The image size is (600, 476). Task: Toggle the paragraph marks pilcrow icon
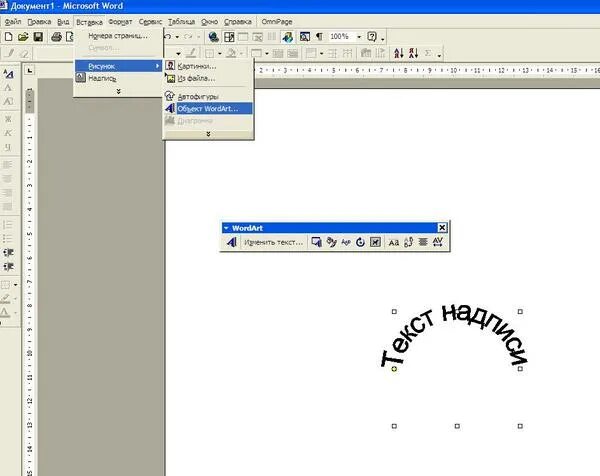[x=319, y=37]
